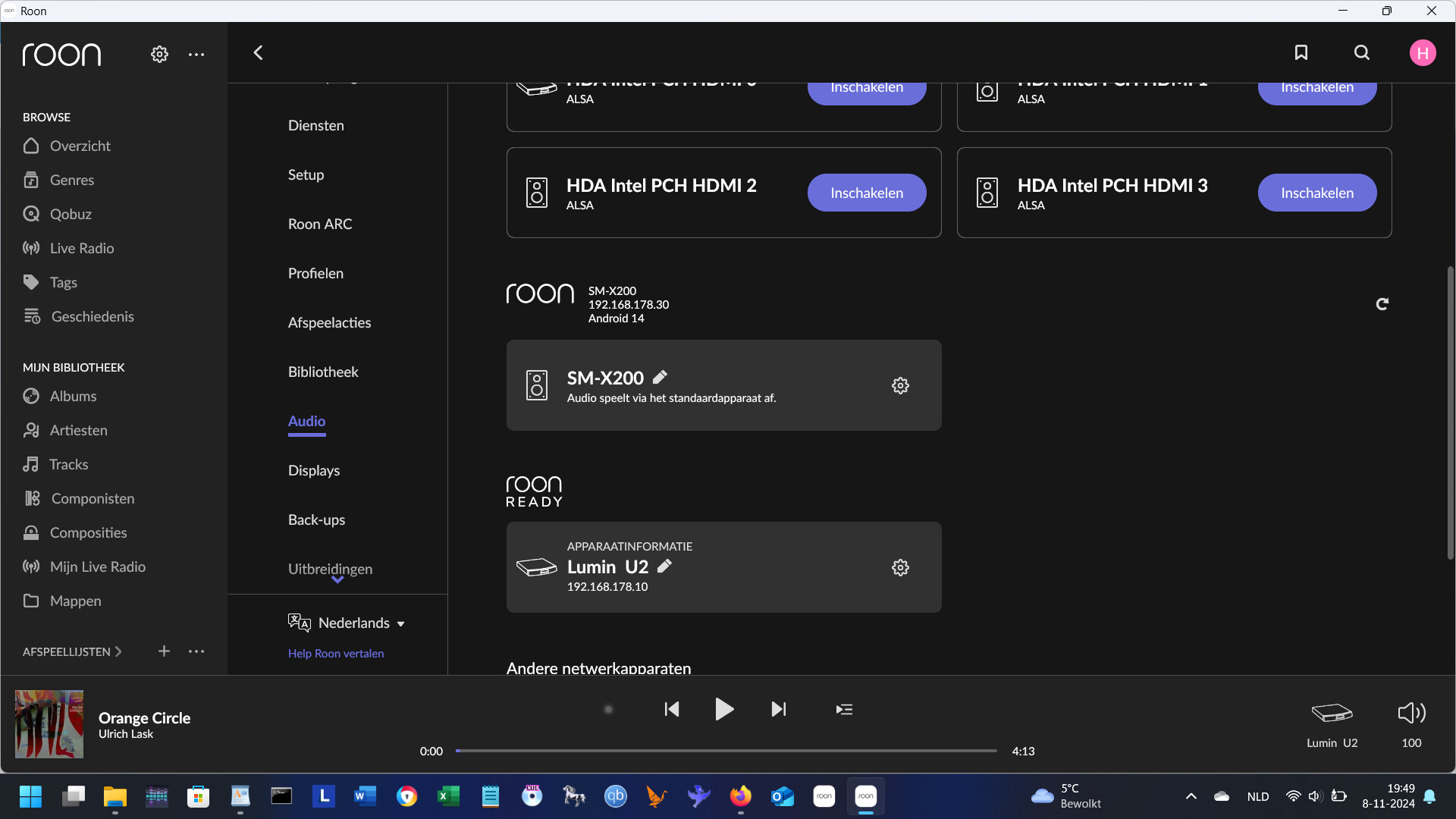The image size is (1456, 819).
Task: Edit the SM-X200 zone name
Action: 661,377
